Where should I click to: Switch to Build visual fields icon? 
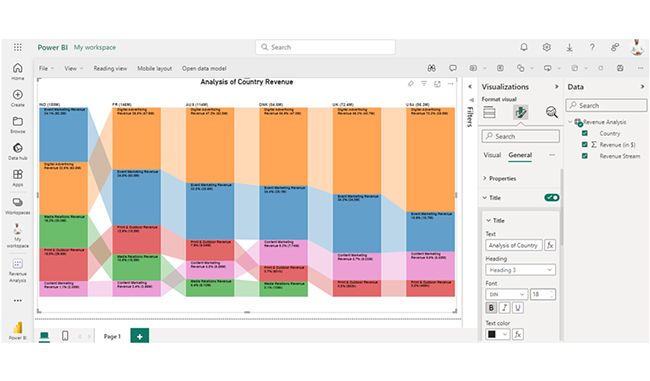point(489,112)
